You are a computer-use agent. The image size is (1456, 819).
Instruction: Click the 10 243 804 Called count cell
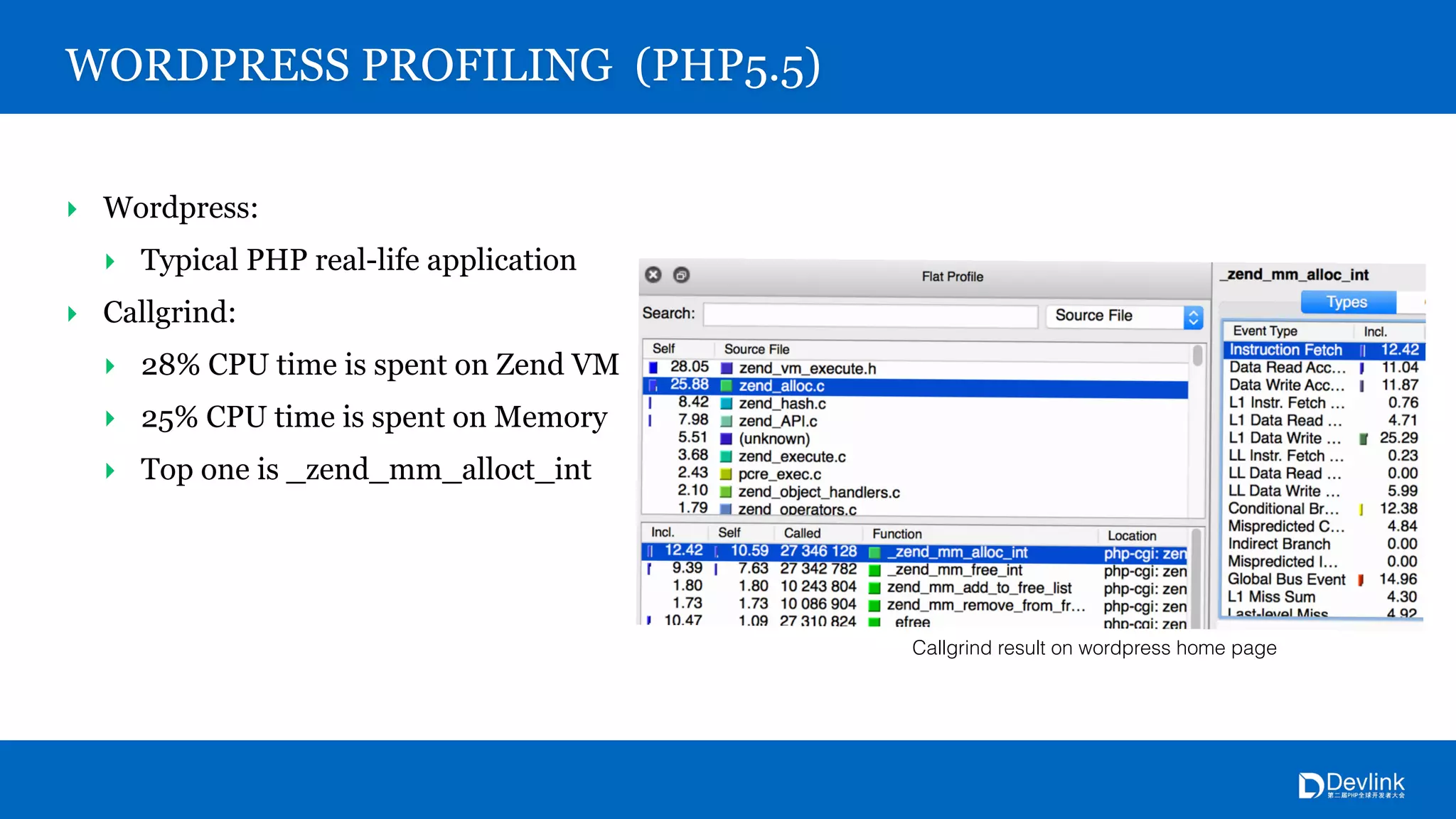click(818, 587)
